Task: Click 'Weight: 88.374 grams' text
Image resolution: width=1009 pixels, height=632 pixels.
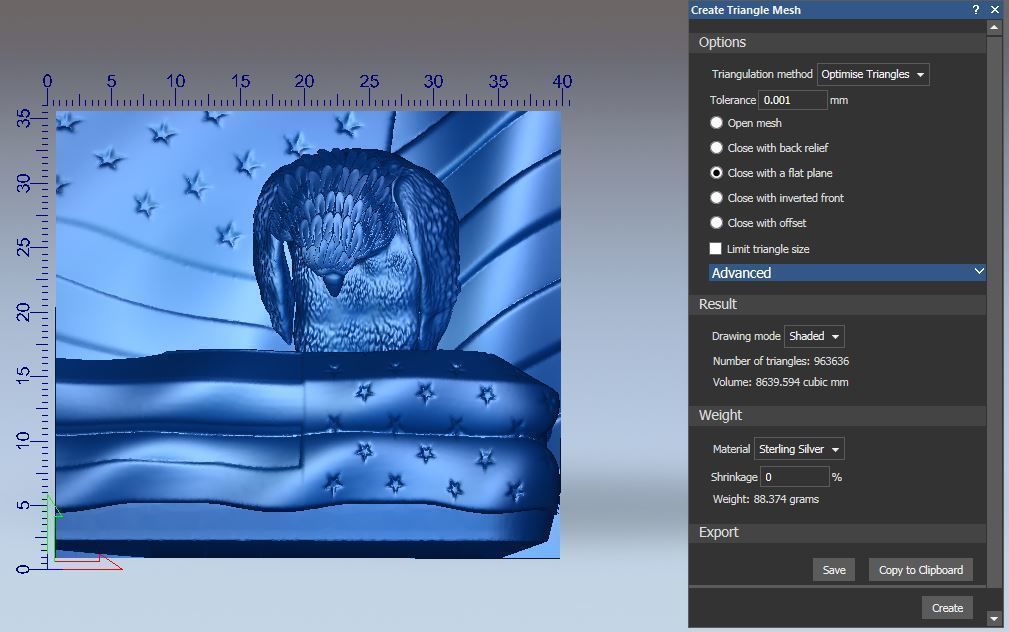Action: 766,499
